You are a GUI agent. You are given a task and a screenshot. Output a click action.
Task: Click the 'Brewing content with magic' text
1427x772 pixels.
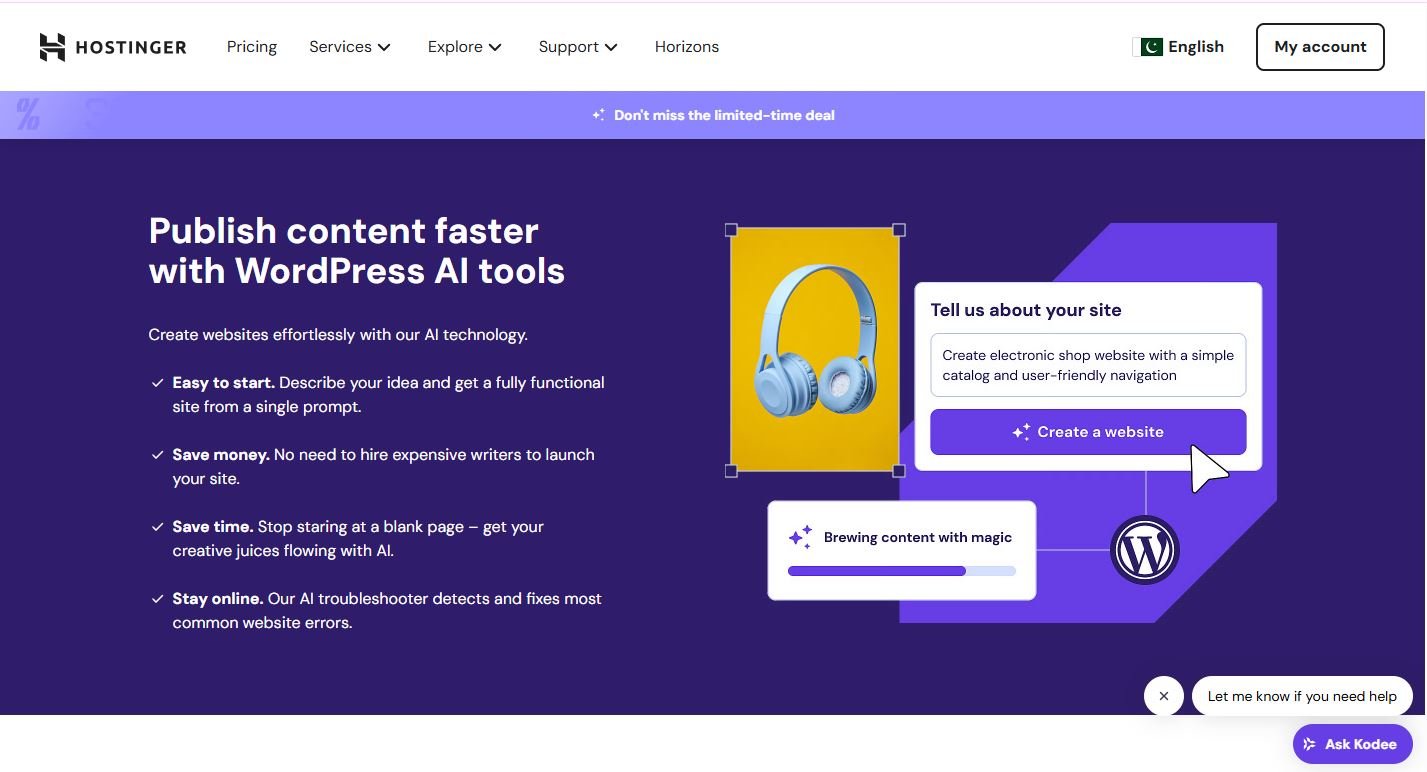[918, 537]
